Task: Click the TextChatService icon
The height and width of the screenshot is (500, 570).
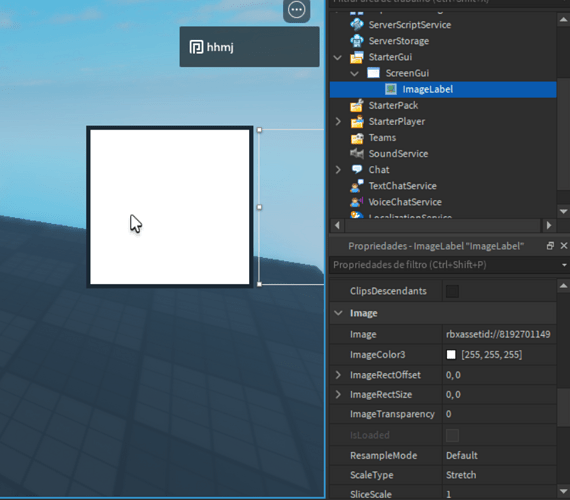Action: point(357,186)
